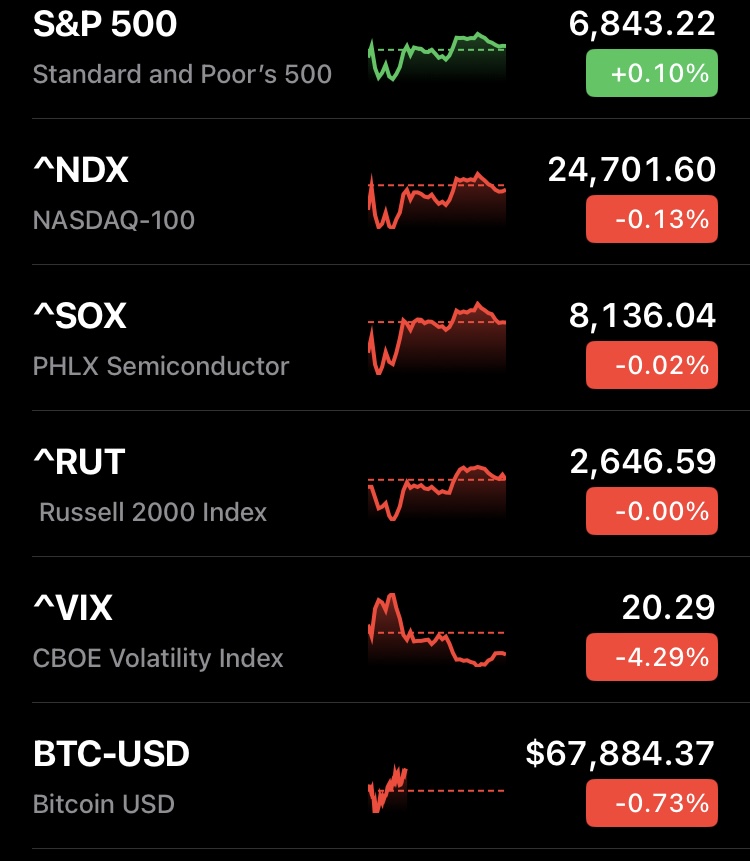The image size is (750, 861).
Task: Tap the ^SOX -0.02% change badge
Action: pyautogui.click(x=651, y=365)
